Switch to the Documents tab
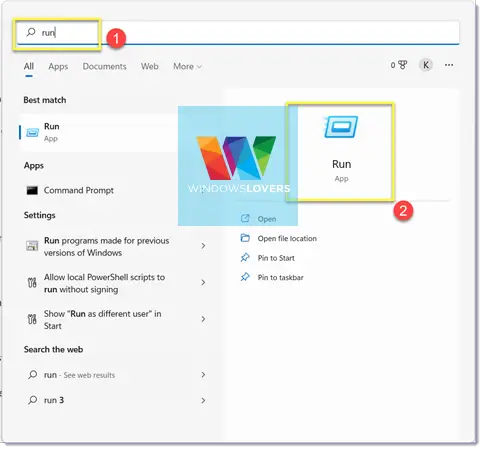This screenshot has height=450, width=483. pyautogui.click(x=104, y=66)
